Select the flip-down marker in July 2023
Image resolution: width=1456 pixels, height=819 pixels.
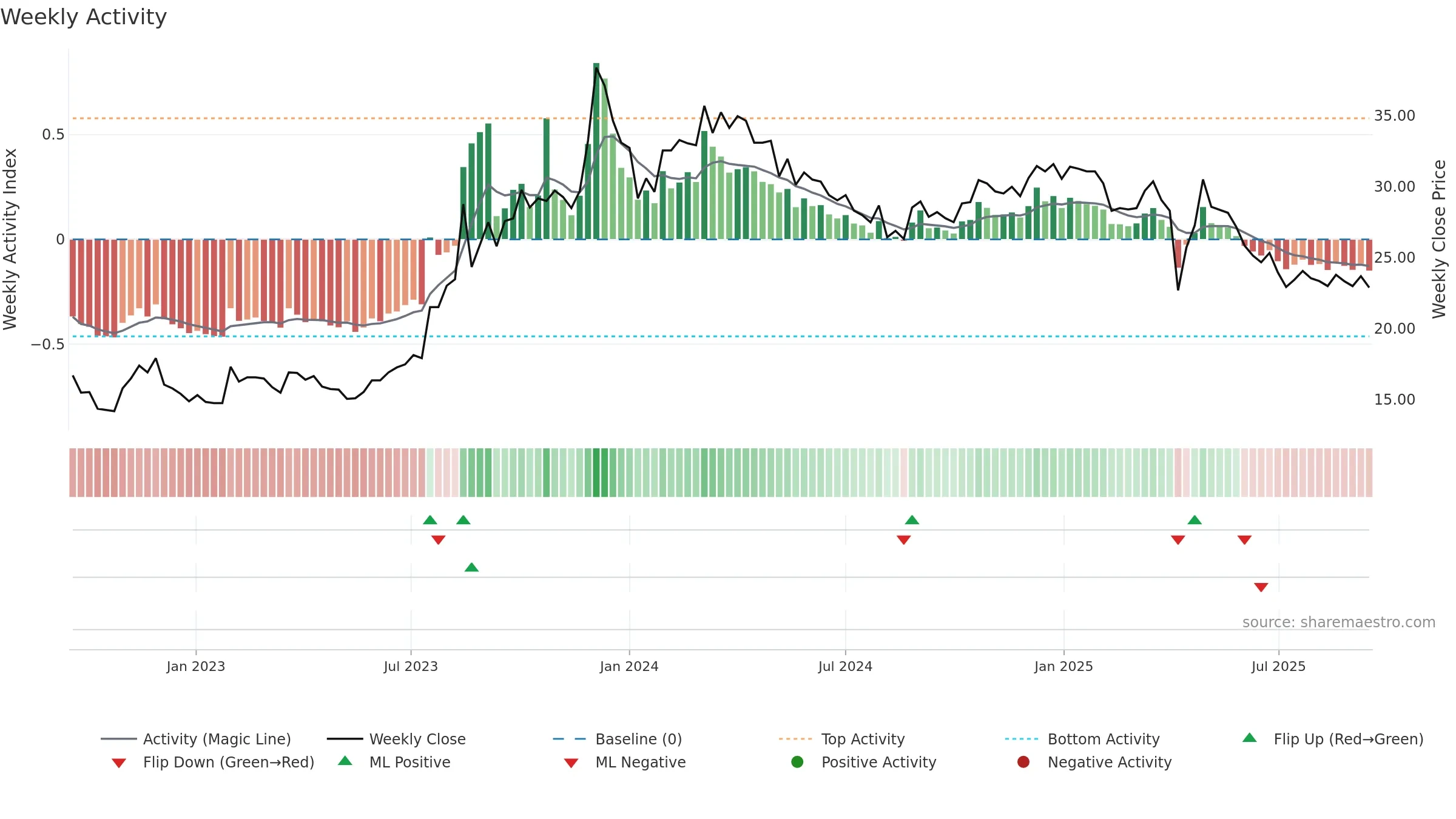click(439, 540)
